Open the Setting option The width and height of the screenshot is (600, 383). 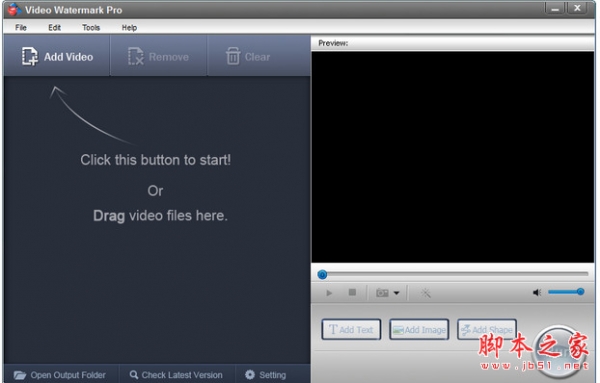[x=266, y=375]
